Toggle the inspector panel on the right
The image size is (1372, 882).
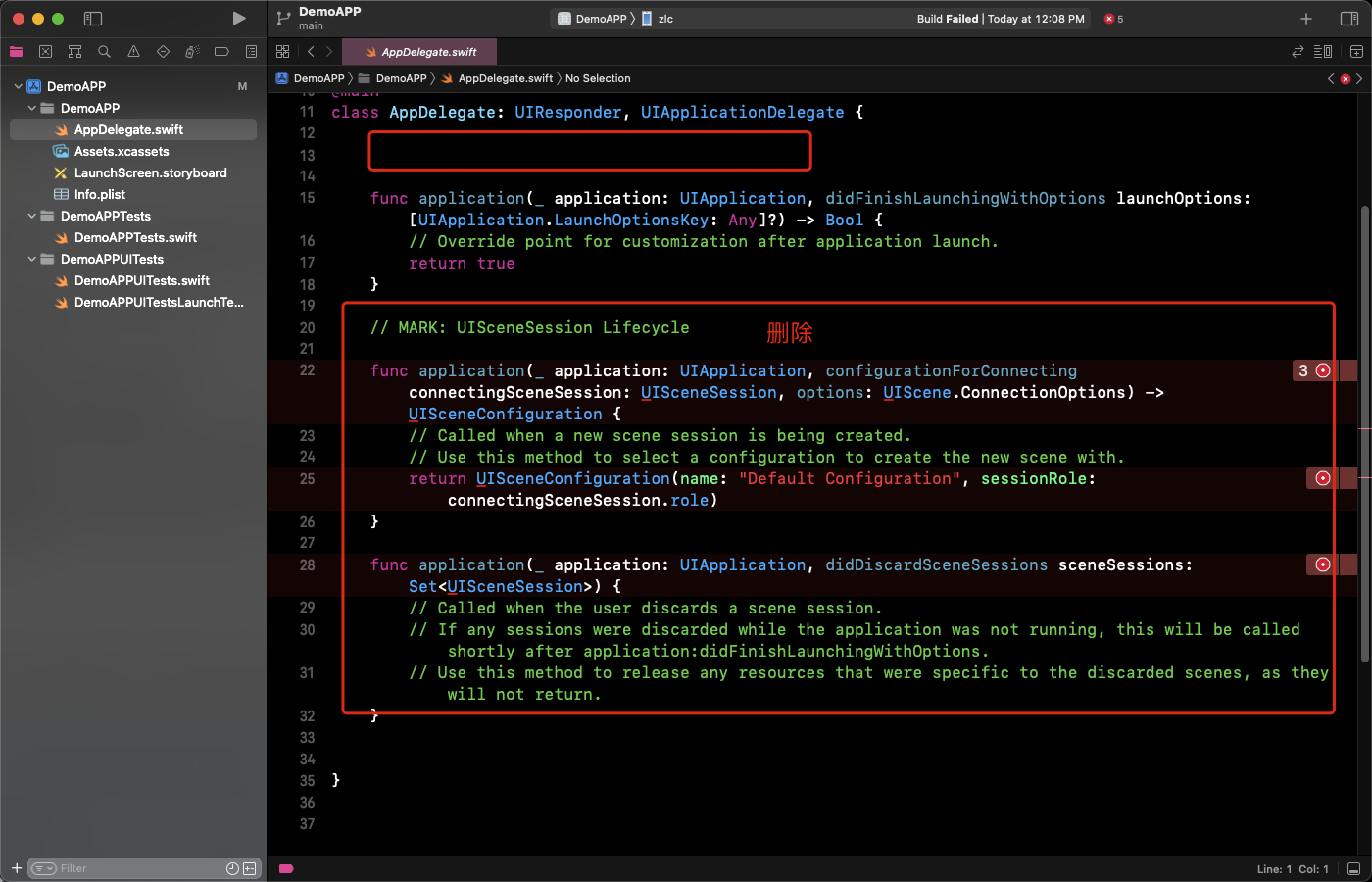tap(1348, 19)
